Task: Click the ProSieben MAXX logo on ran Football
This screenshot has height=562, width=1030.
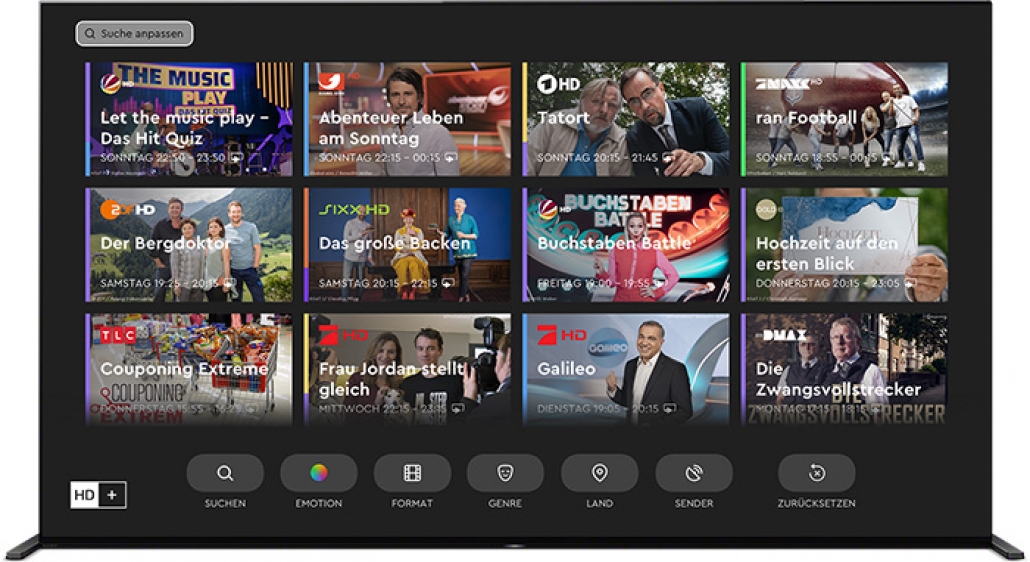Action: pyautogui.click(x=788, y=84)
